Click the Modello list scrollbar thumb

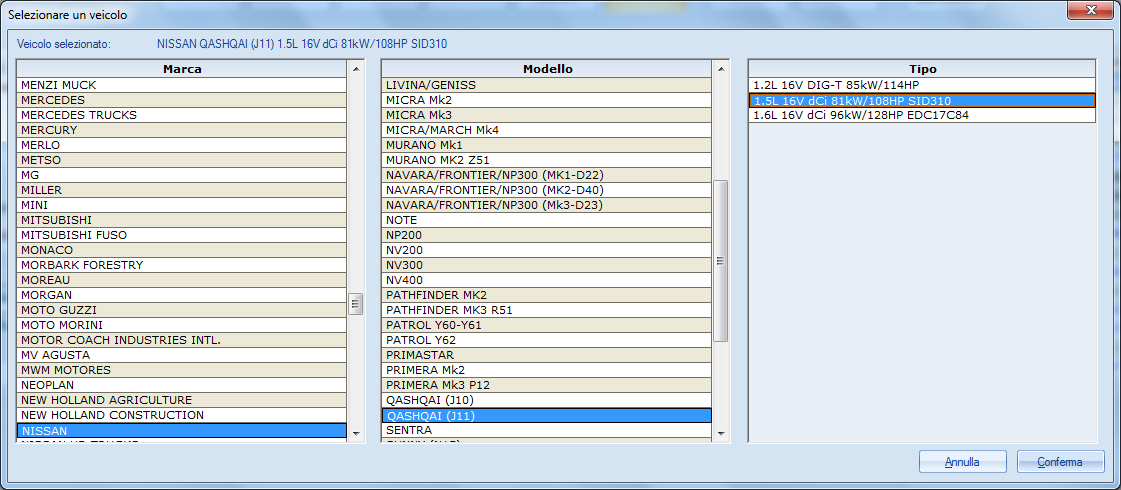721,261
